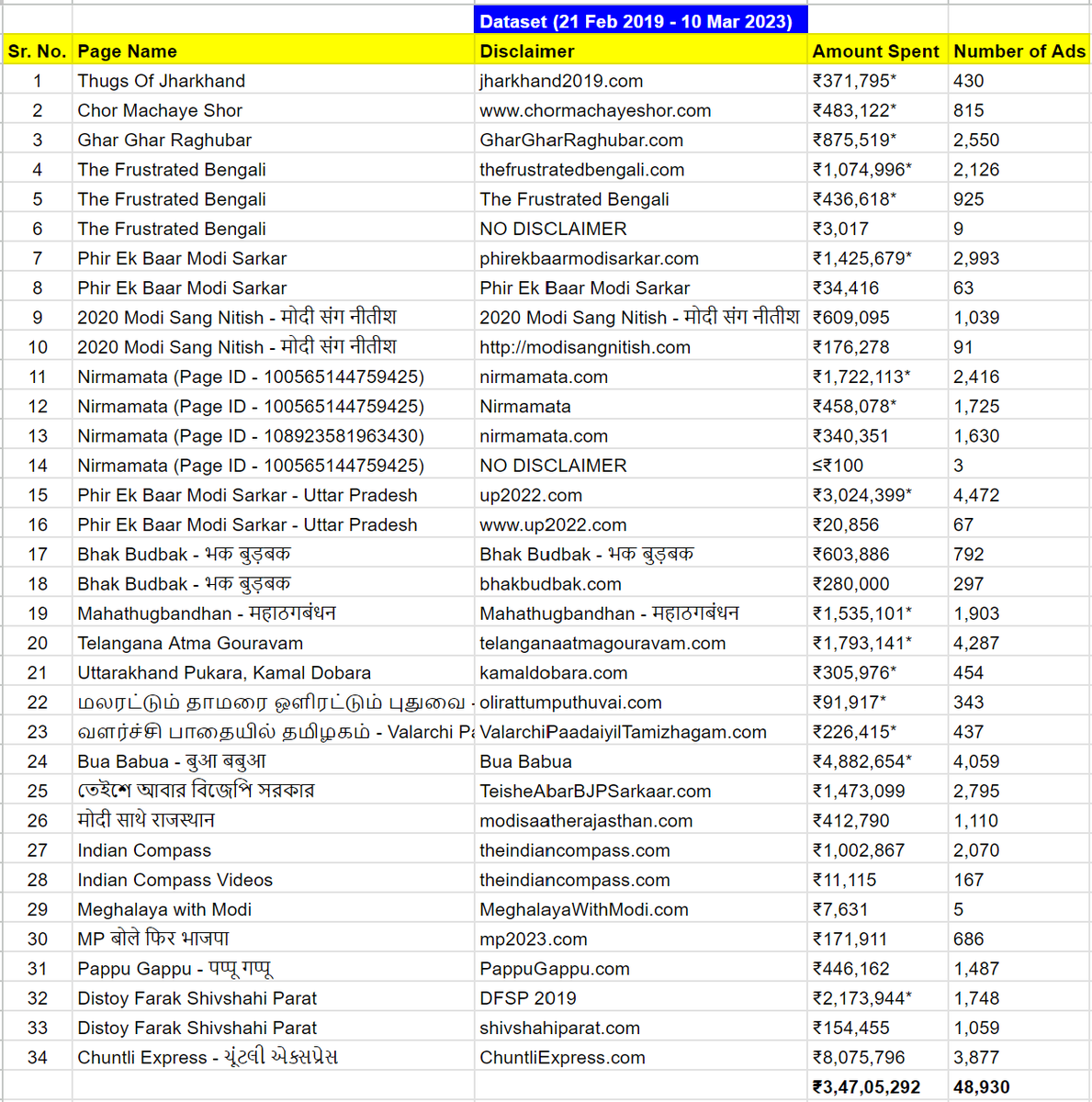
Task: Click the ₹3,017 amount cell
Action: pos(878,229)
